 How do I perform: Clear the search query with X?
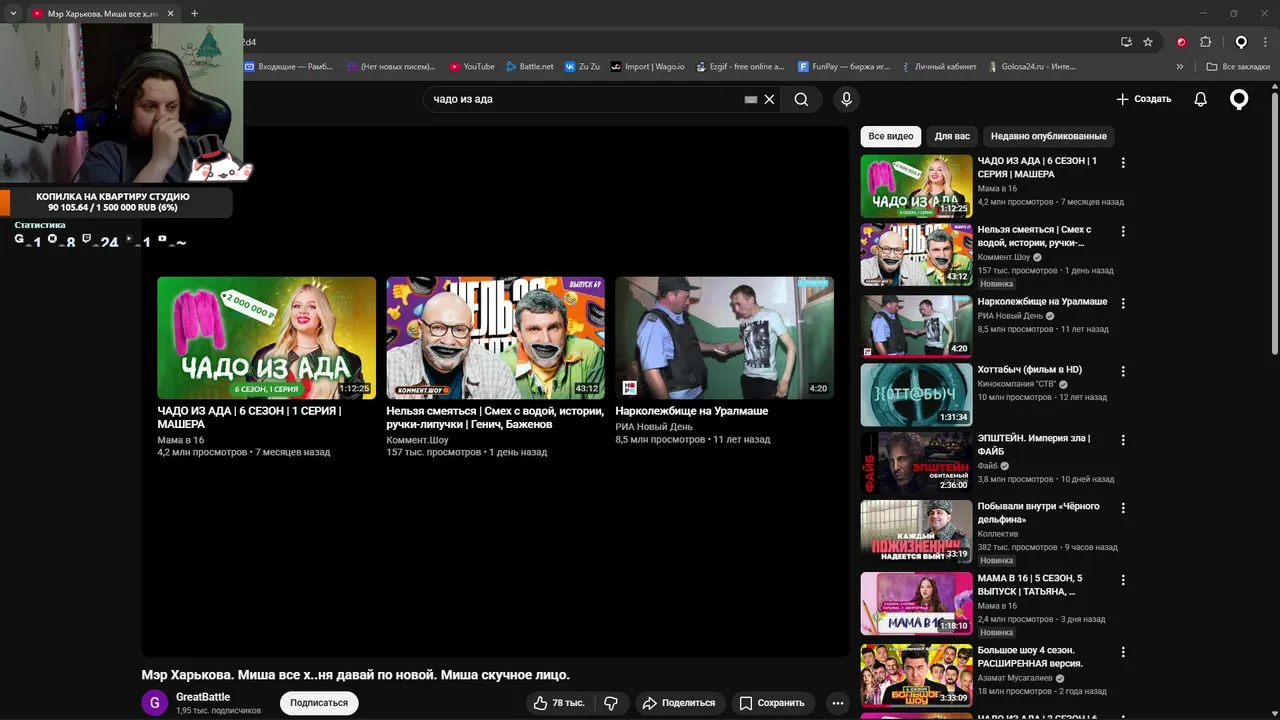[x=769, y=99]
